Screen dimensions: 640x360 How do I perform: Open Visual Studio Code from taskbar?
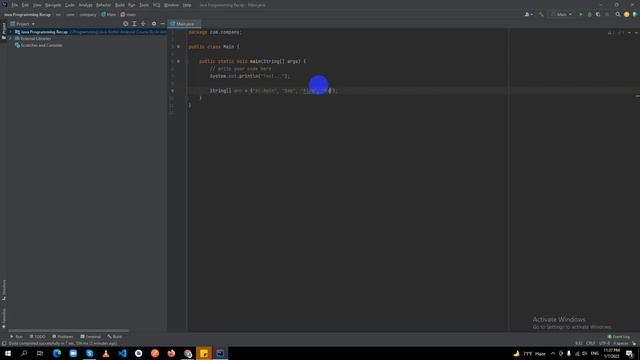coord(122,353)
